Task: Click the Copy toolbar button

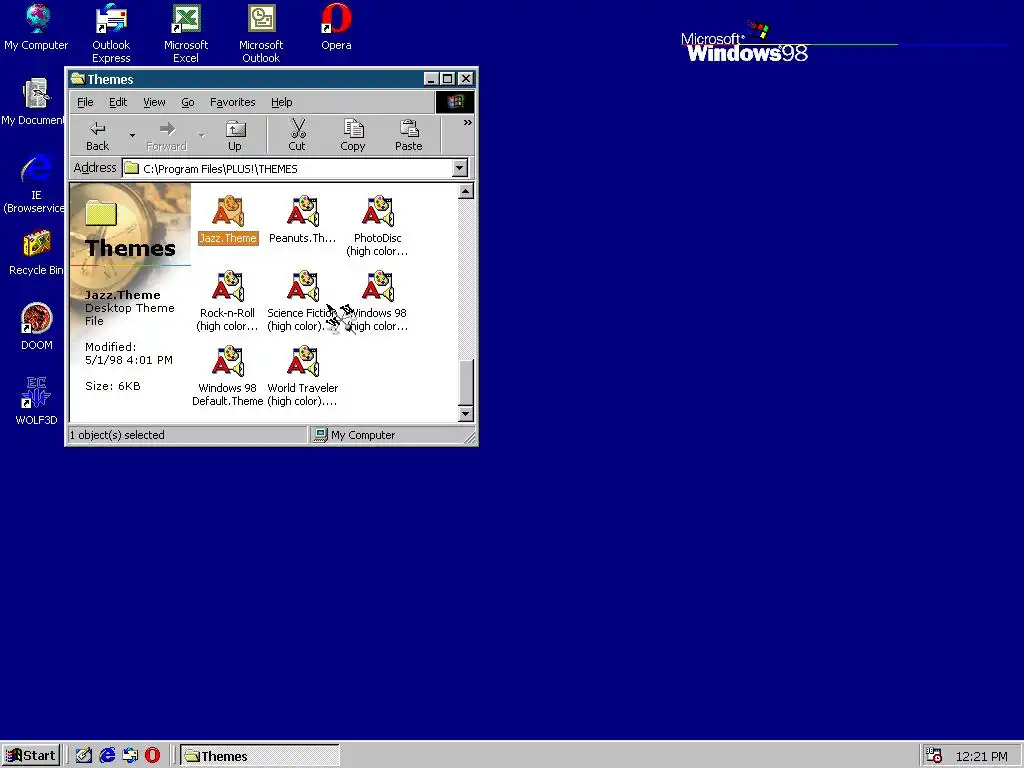Action: 353,135
